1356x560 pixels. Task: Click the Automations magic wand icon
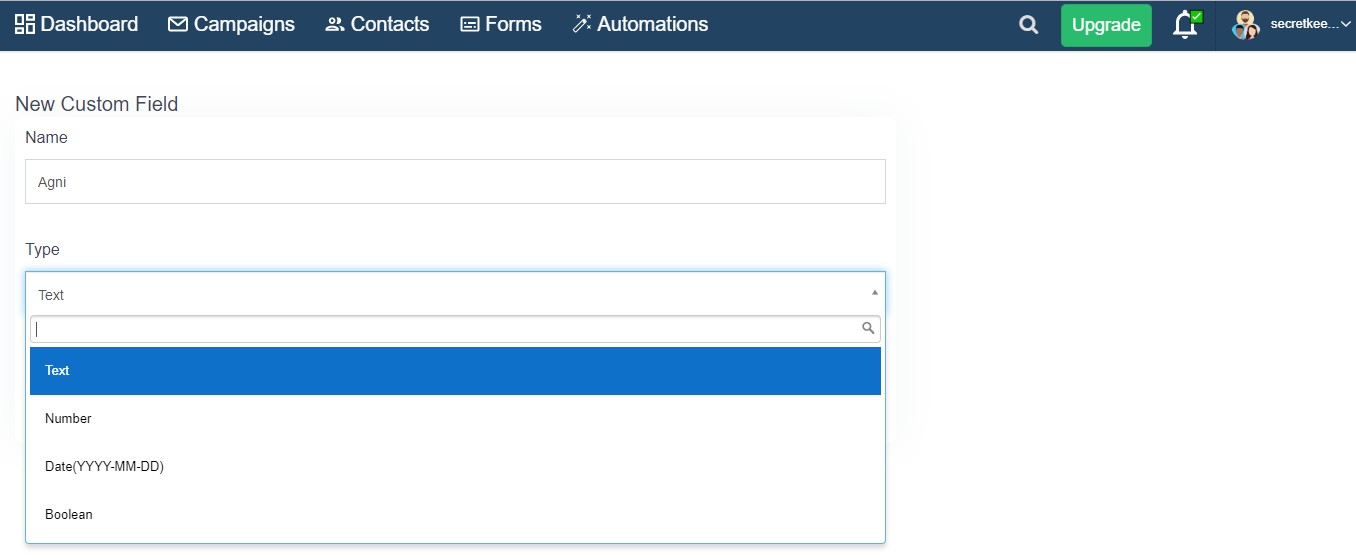tap(582, 24)
